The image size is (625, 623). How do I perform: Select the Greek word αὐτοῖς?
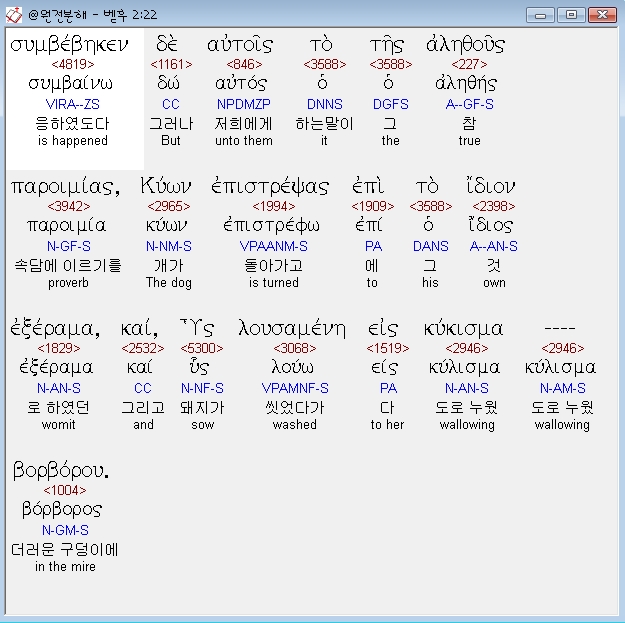pyautogui.click(x=240, y=45)
